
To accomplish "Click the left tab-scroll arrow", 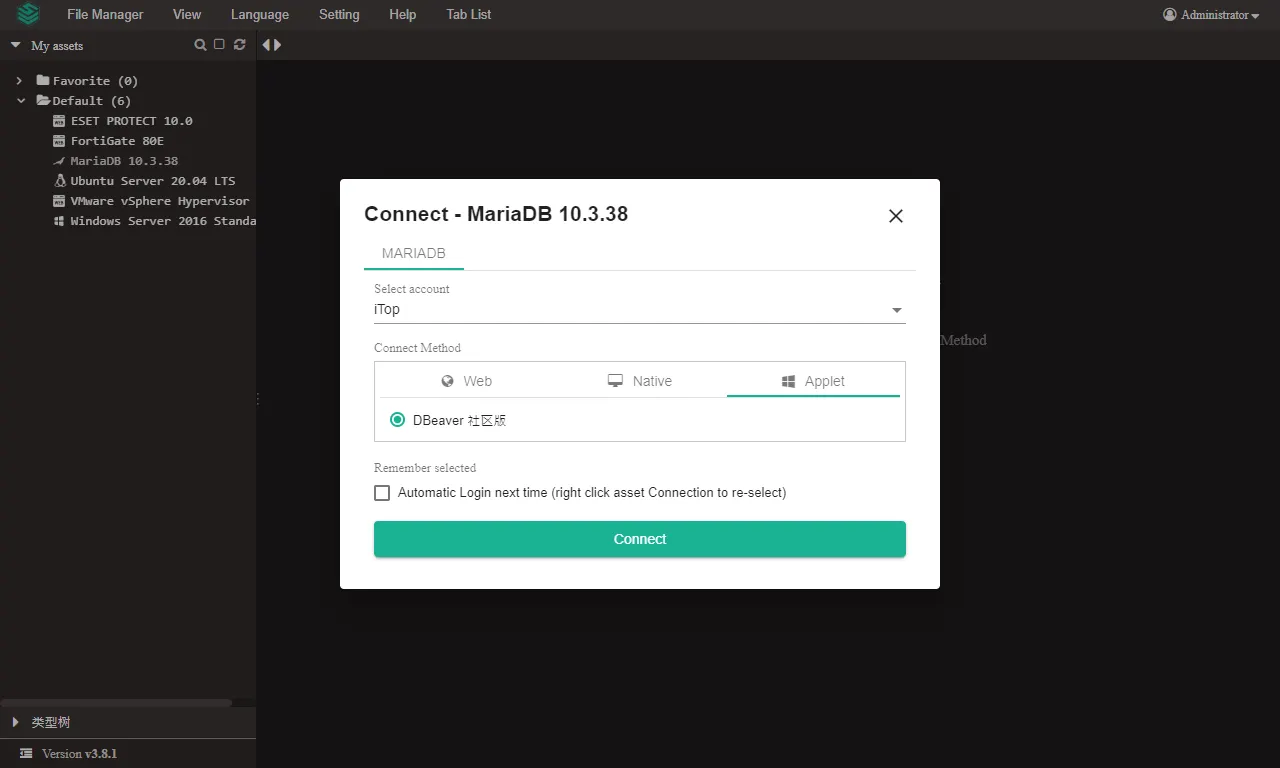I will point(266,45).
